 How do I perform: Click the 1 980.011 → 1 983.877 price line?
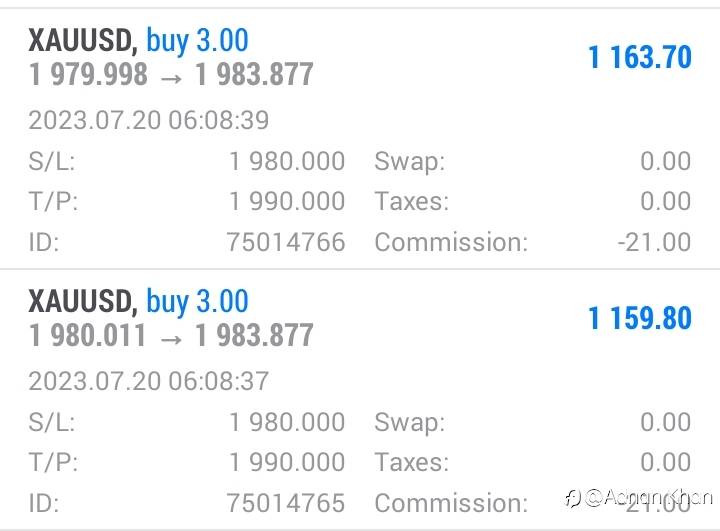pos(171,335)
